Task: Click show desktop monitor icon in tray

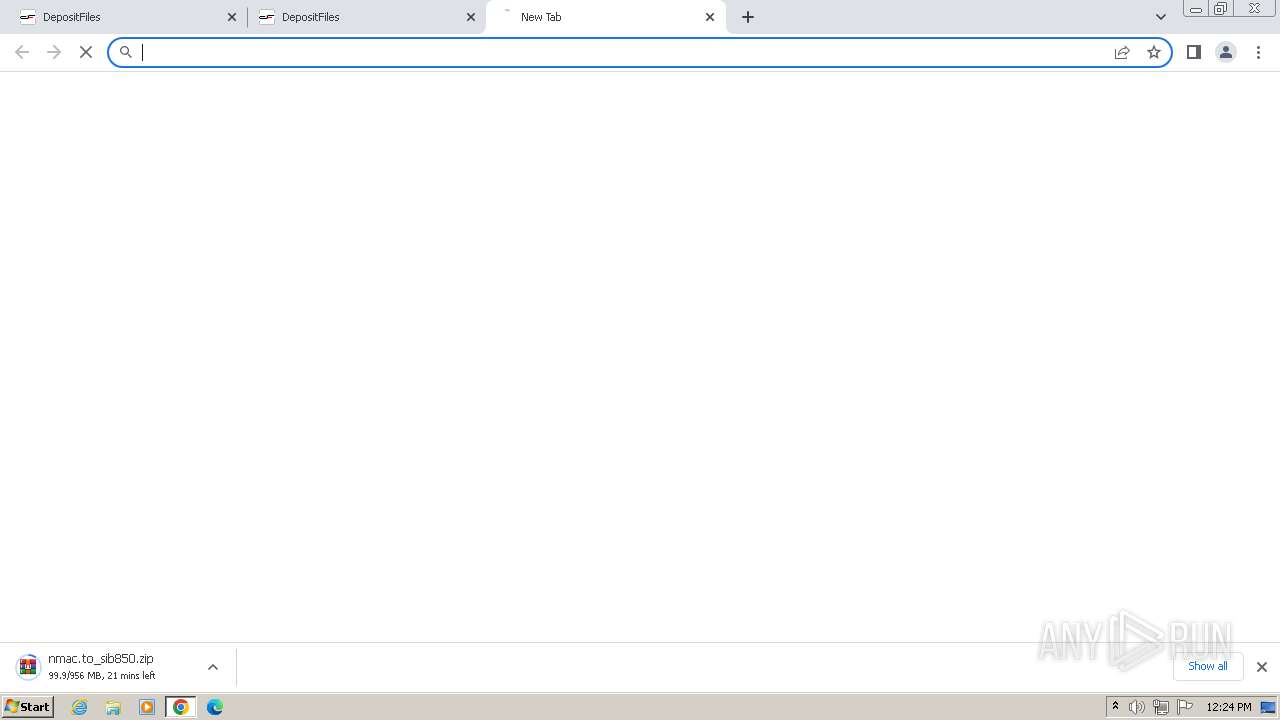Action: point(1268,707)
